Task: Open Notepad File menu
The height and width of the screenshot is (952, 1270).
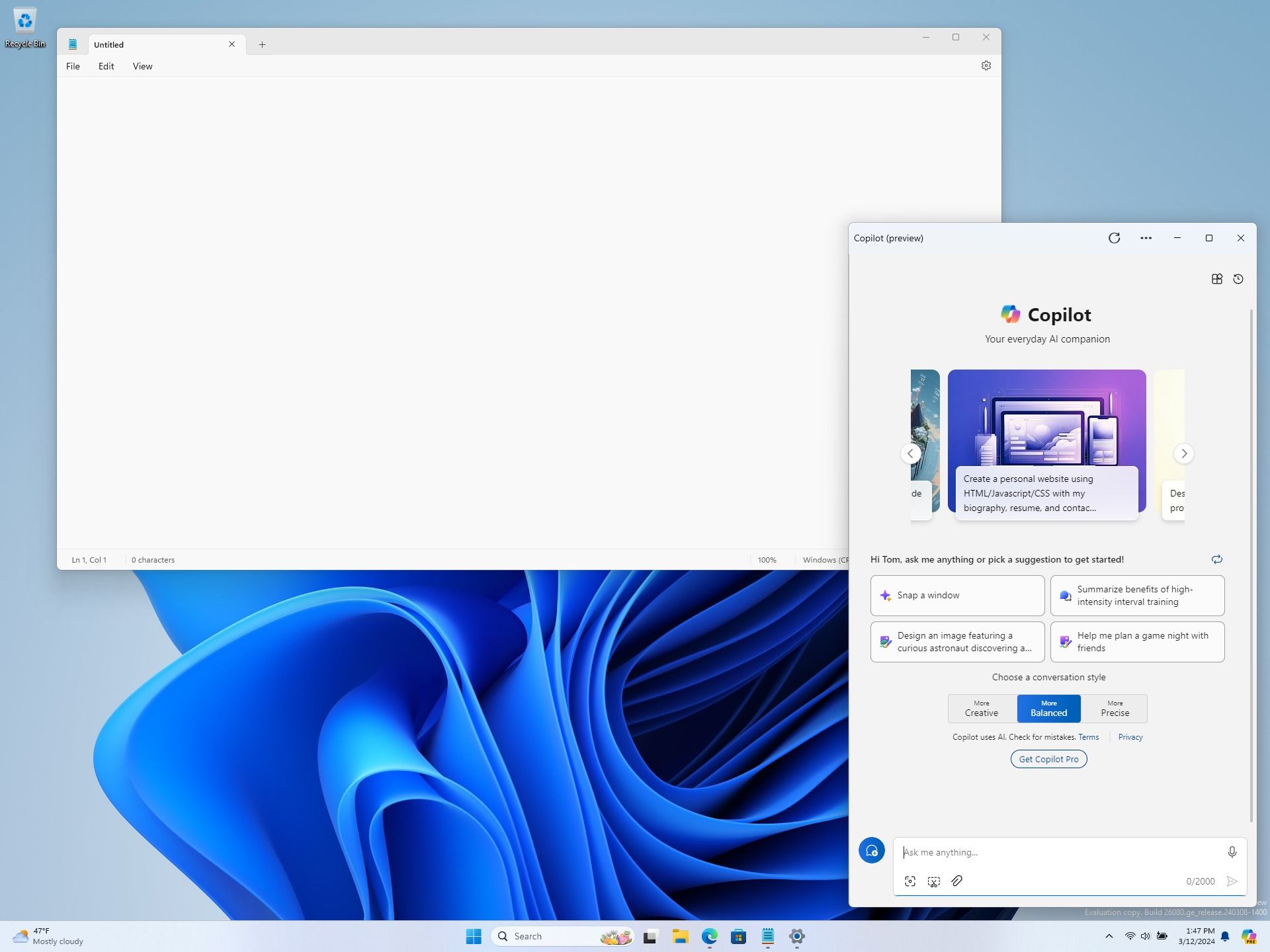Action: (x=73, y=66)
